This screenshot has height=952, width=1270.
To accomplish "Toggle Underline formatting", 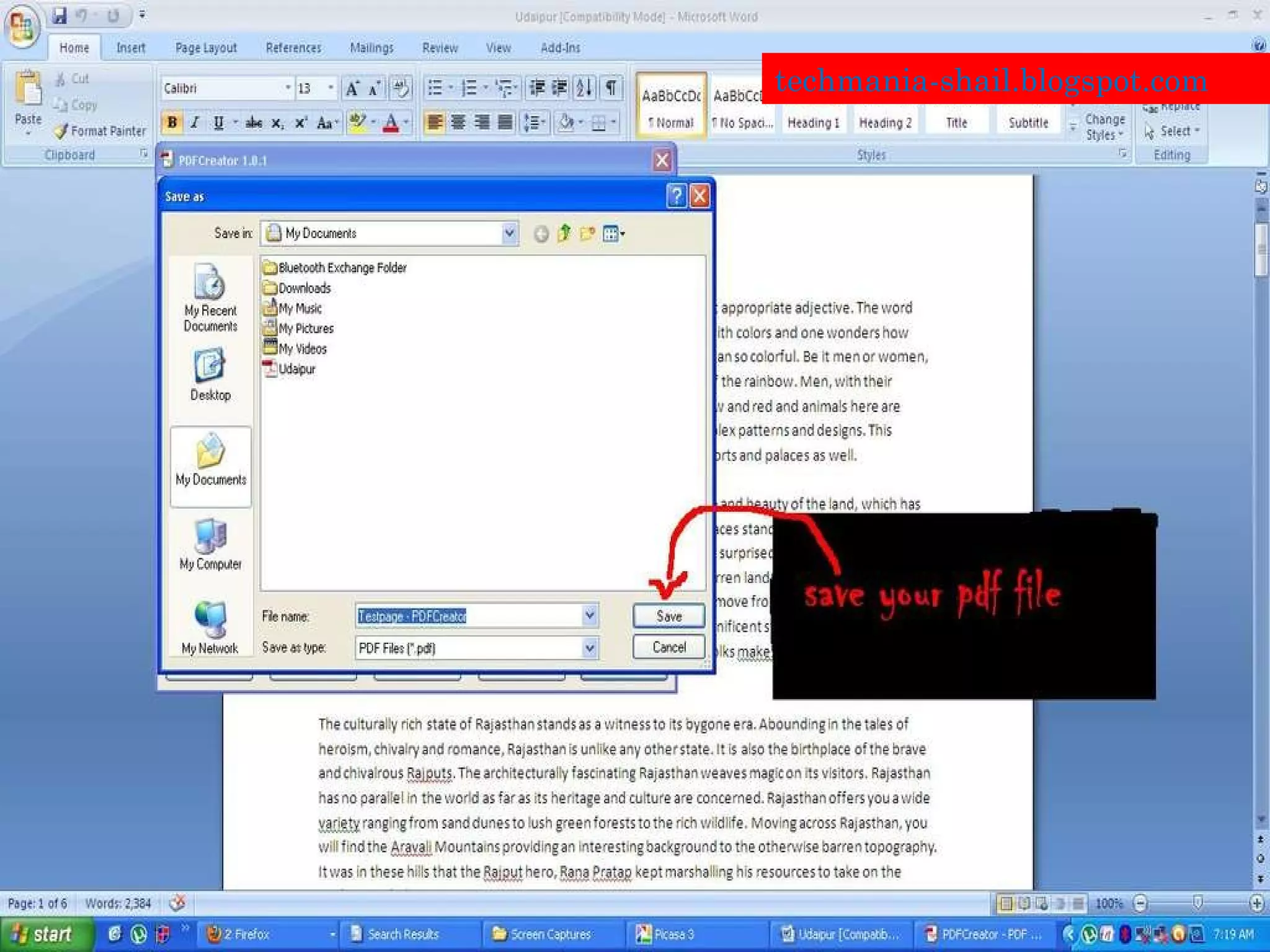I will point(218,123).
